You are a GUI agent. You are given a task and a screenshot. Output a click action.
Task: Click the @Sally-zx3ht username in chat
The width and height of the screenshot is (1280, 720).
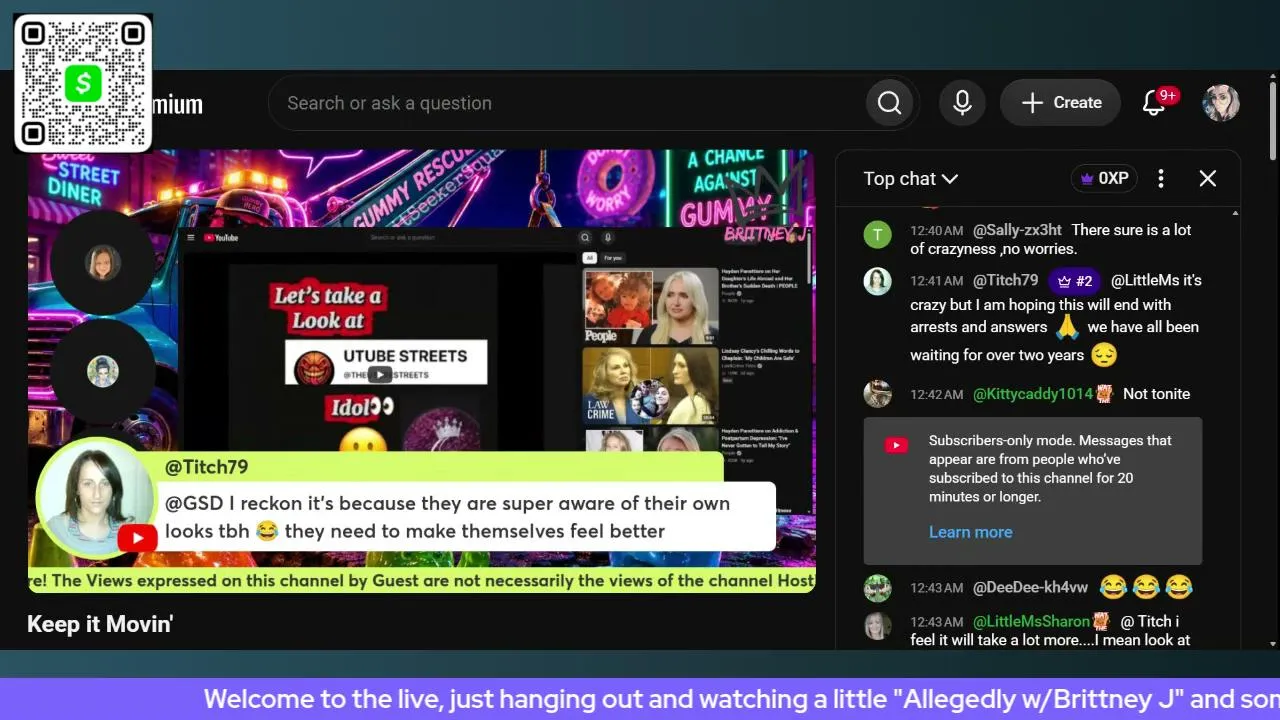click(1017, 230)
